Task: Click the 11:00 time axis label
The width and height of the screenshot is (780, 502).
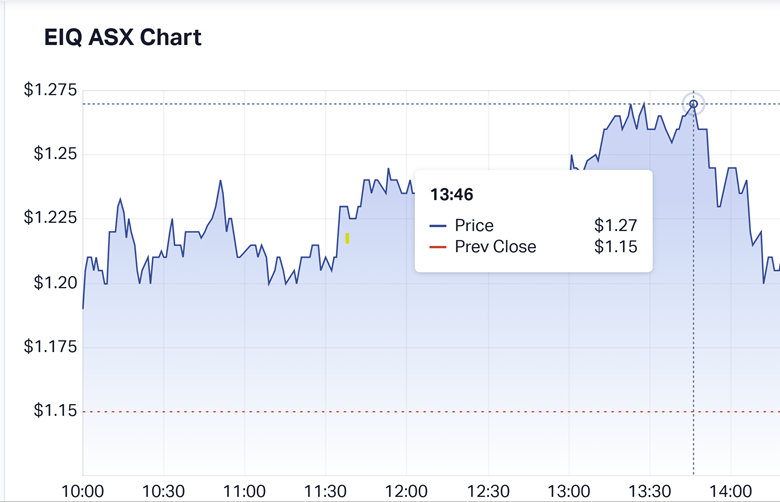Action: 245,490
